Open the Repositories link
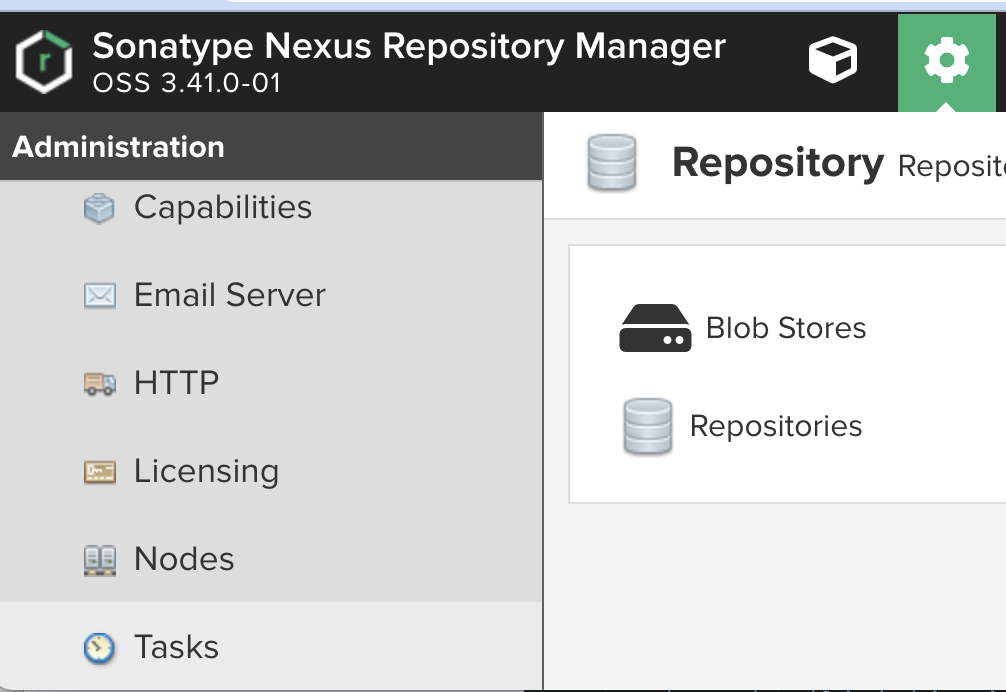Image resolution: width=1006 pixels, height=692 pixels. coord(776,426)
